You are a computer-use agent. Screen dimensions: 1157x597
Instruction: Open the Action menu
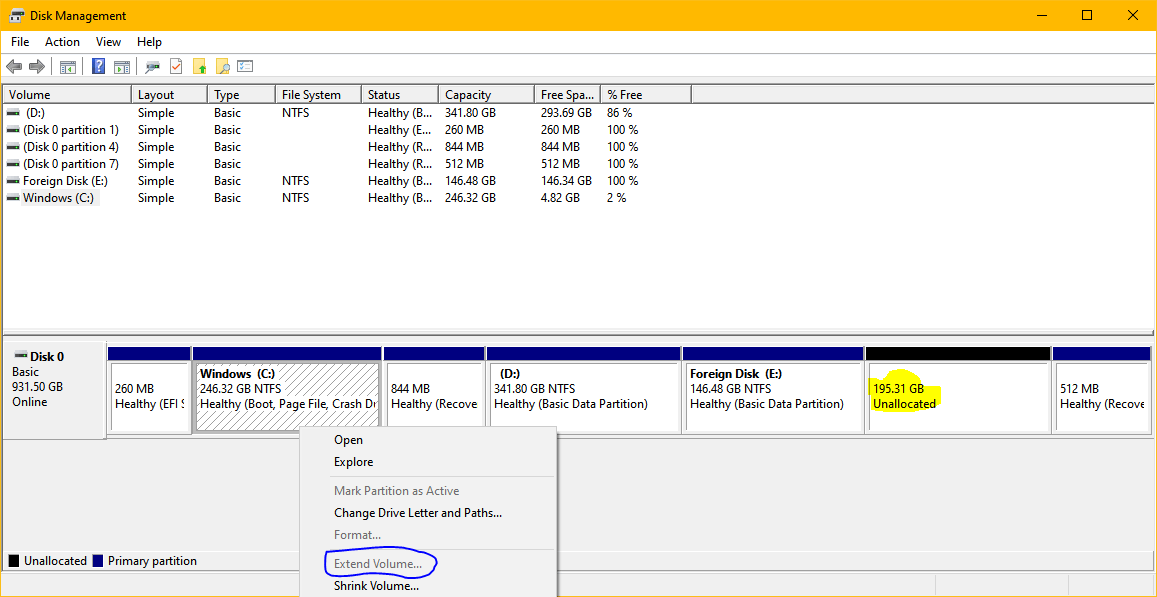point(62,42)
